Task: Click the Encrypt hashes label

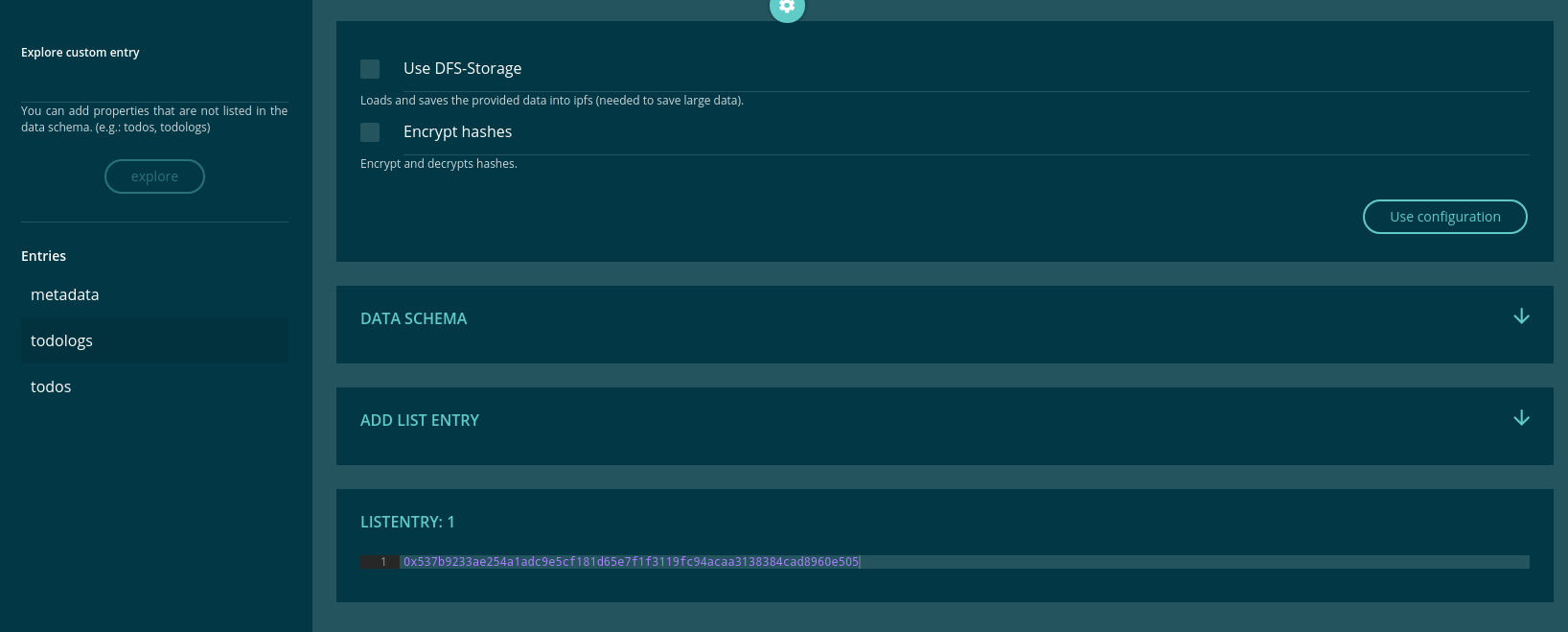Action: (457, 131)
